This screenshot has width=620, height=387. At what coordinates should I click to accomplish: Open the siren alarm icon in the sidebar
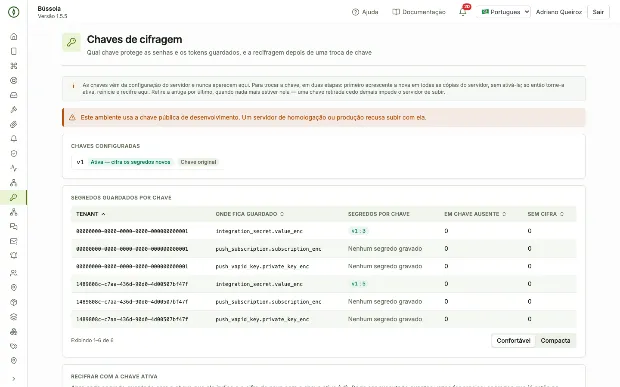click(13, 256)
